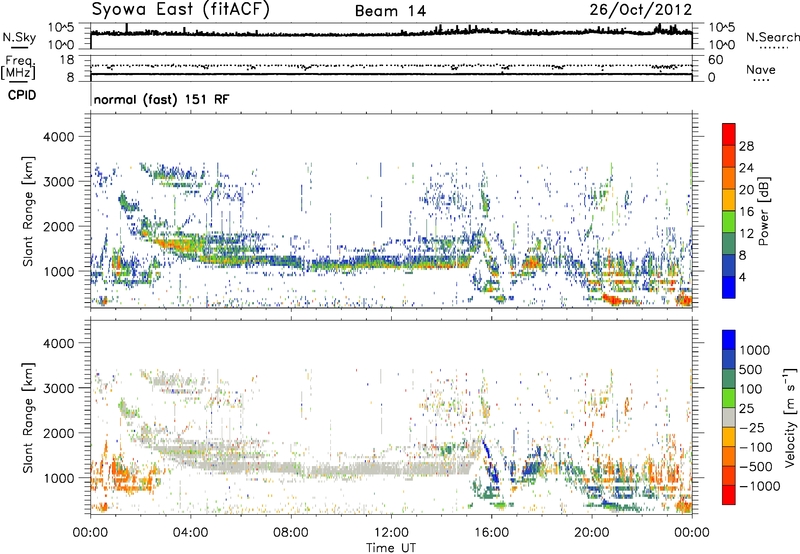Click the '2000' tick of the velocity panel
The width and height of the screenshot is (800, 554).
(58, 433)
